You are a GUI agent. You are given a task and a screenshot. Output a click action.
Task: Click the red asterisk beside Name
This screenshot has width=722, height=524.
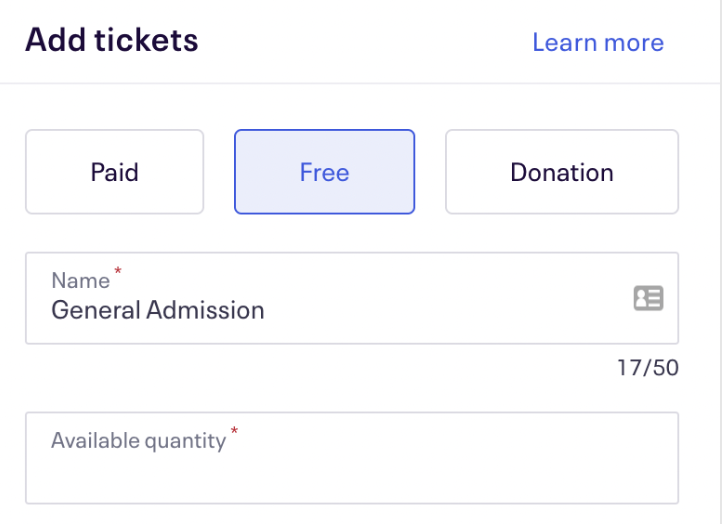[x=118, y=271]
